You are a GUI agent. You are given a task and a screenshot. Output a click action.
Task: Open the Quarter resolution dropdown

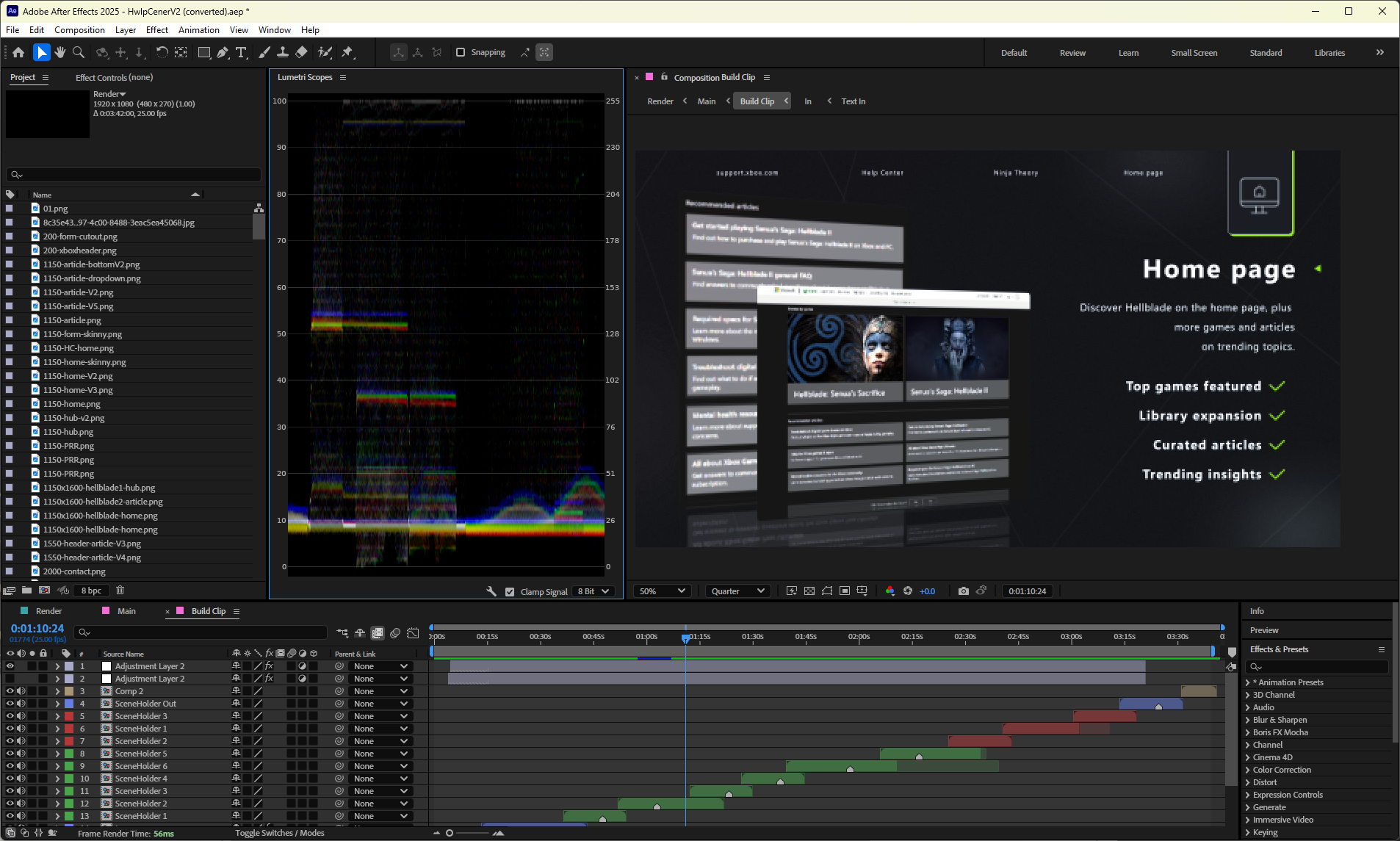737,591
